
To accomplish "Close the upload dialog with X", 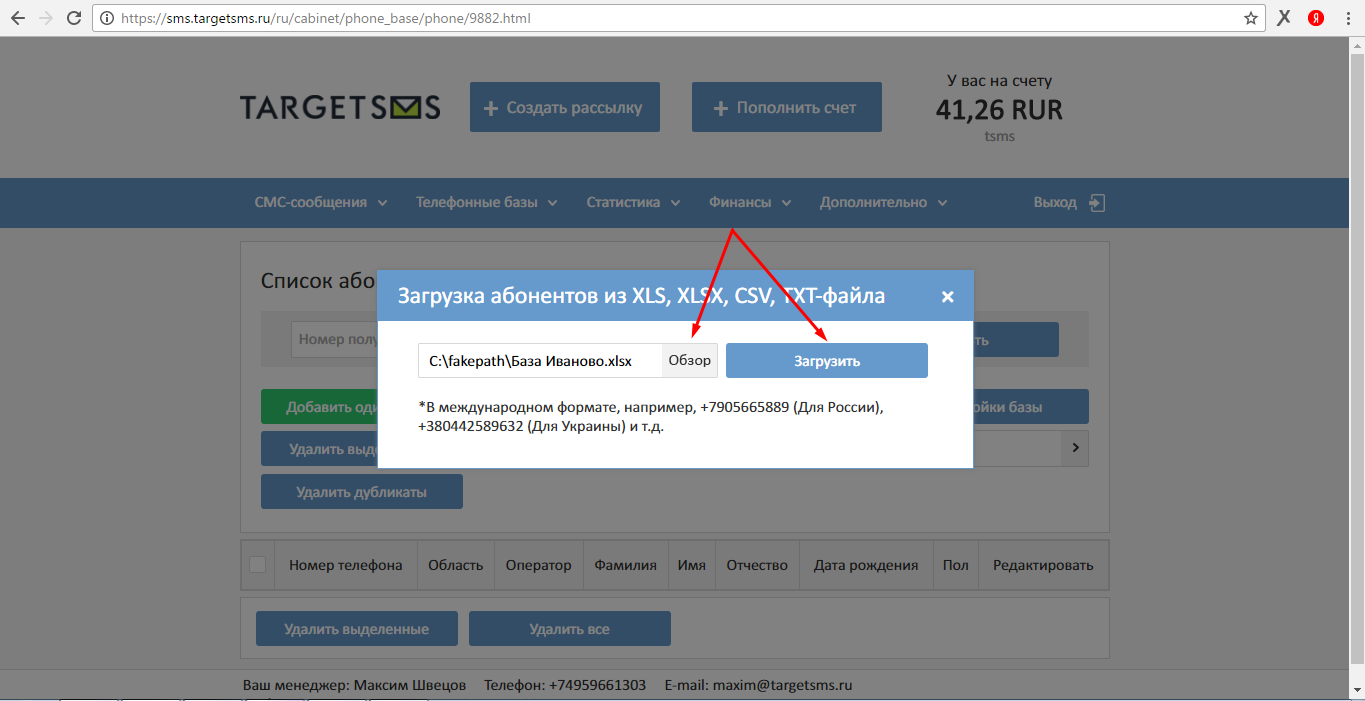I will tap(948, 296).
